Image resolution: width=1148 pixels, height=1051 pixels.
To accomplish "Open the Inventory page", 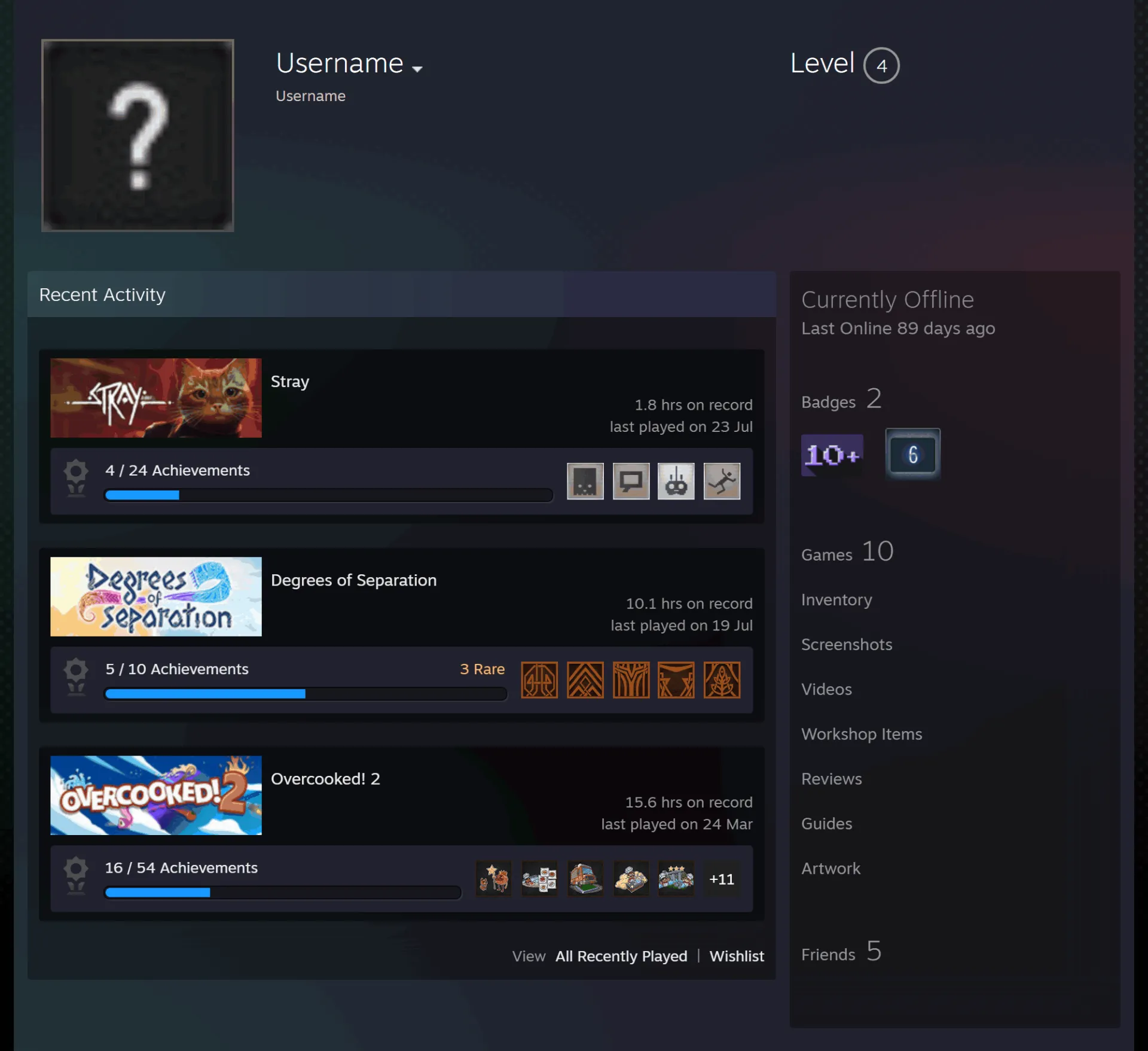I will 836,599.
